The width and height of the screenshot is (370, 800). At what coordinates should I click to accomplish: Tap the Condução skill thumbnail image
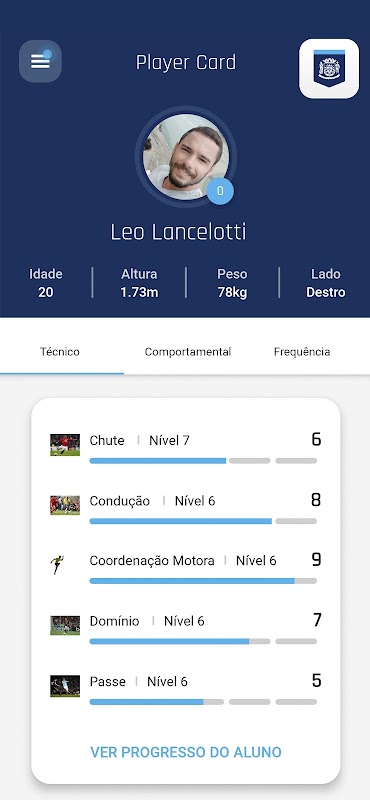[x=65, y=505]
